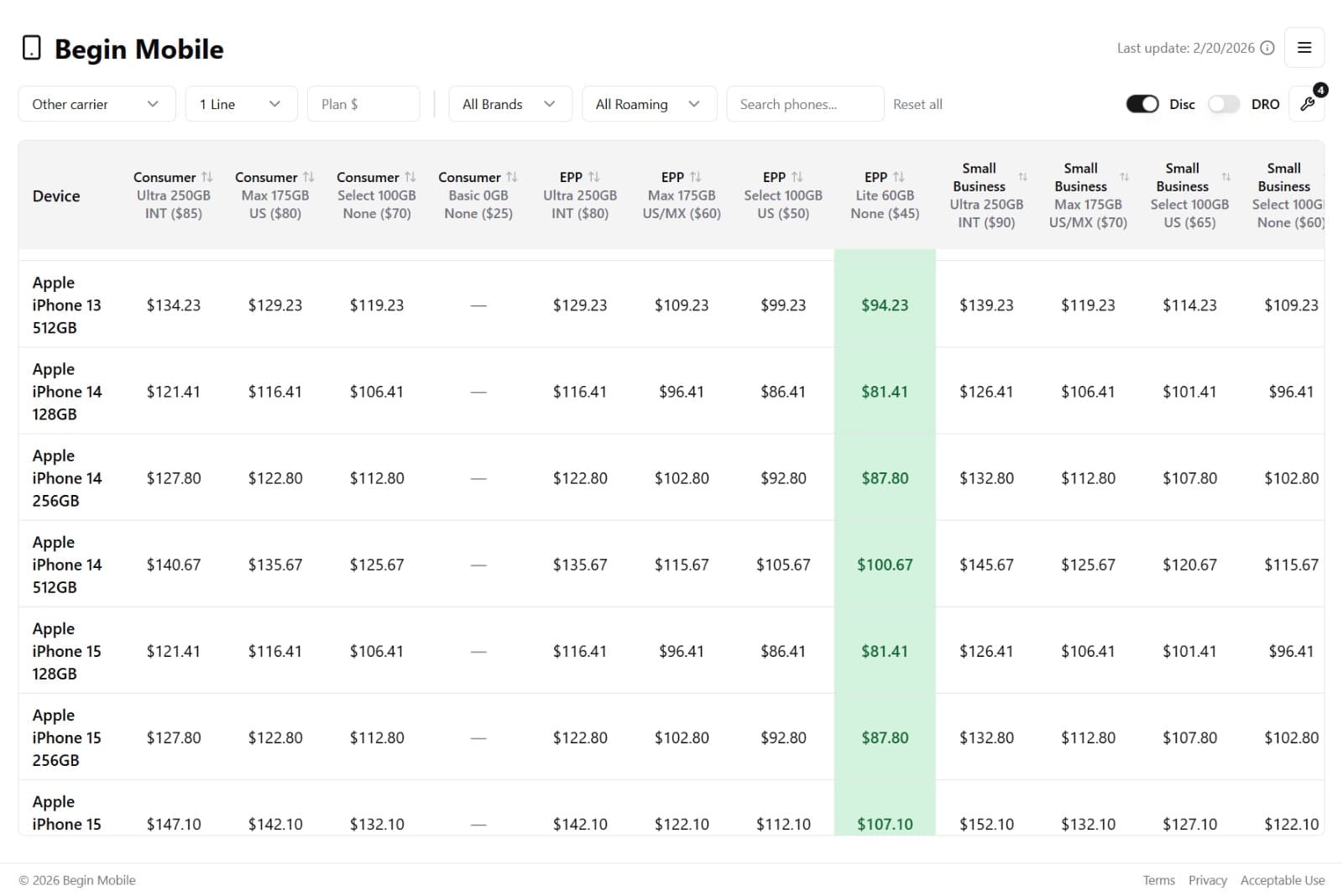Viewport: 1343px width, 896px height.
Task: Open the 1 Line dropdown
Action: click(x=241, y=103)
